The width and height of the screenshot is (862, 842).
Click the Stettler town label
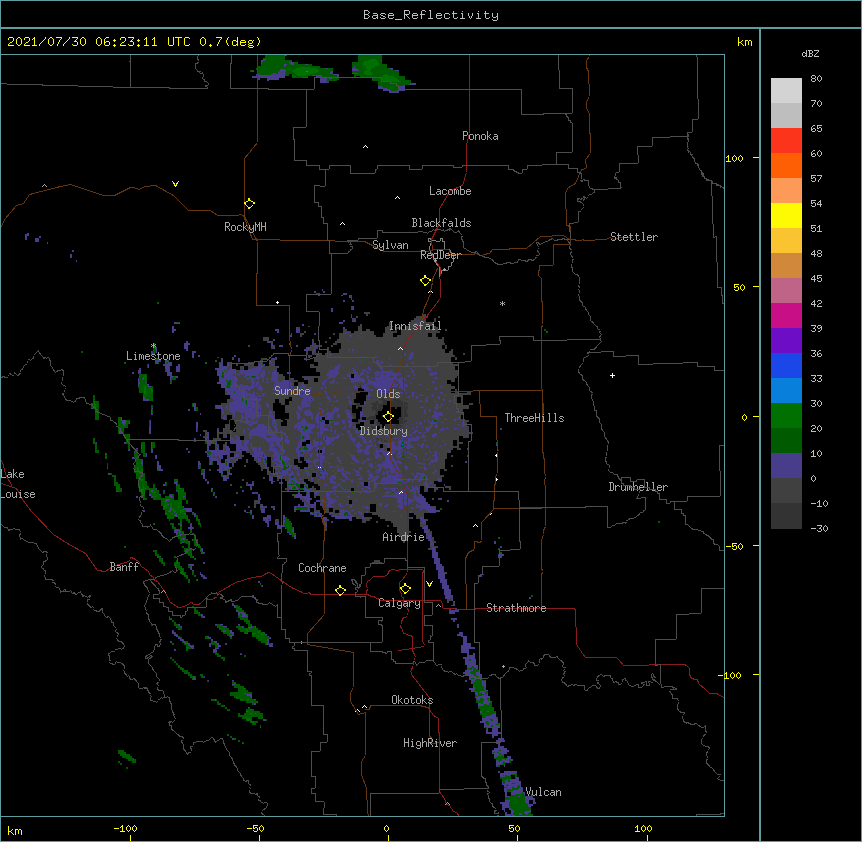tap(634, 237)
